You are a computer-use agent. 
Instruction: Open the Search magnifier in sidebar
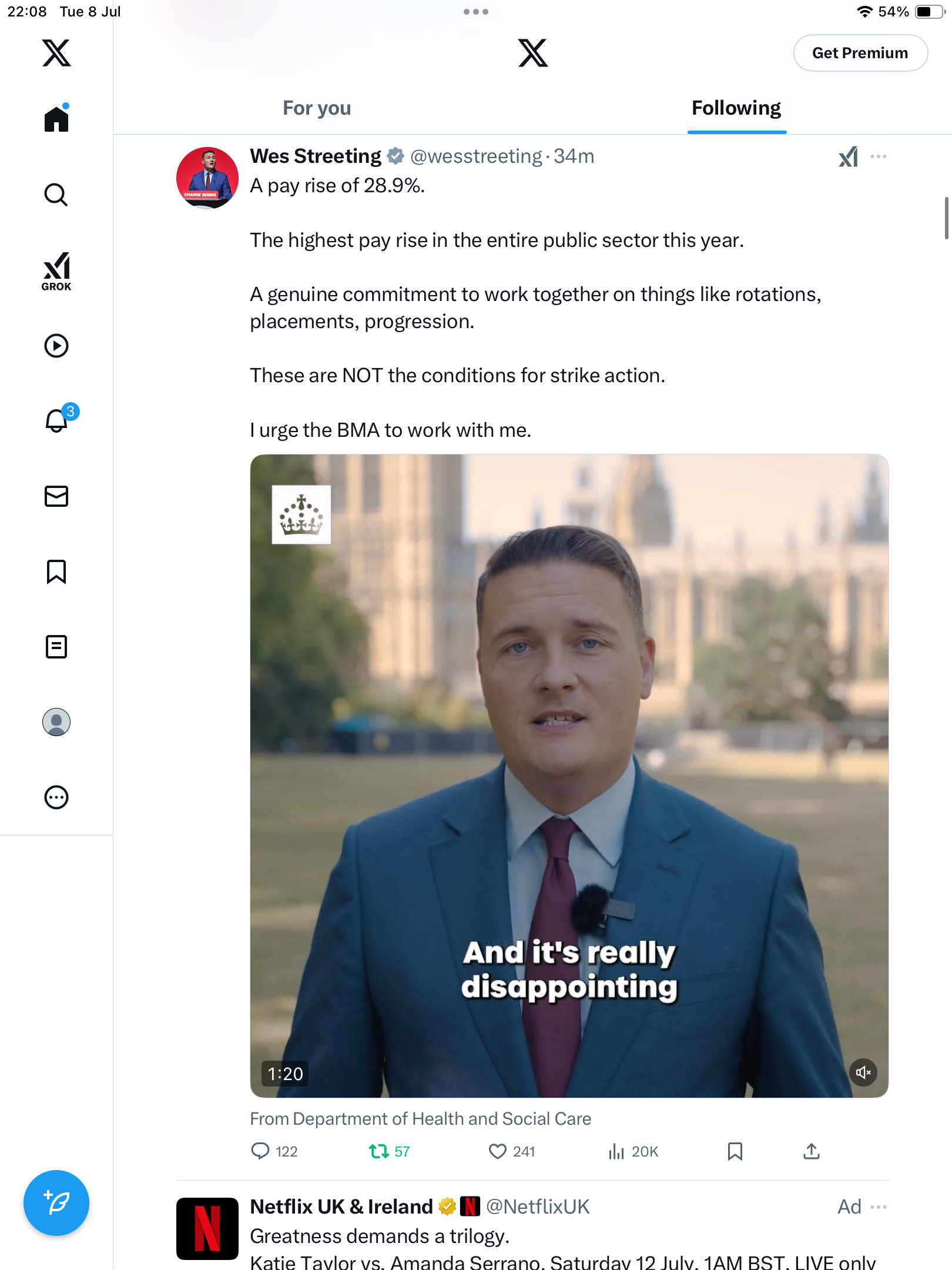pyautogui.click(x=56, y=195)
